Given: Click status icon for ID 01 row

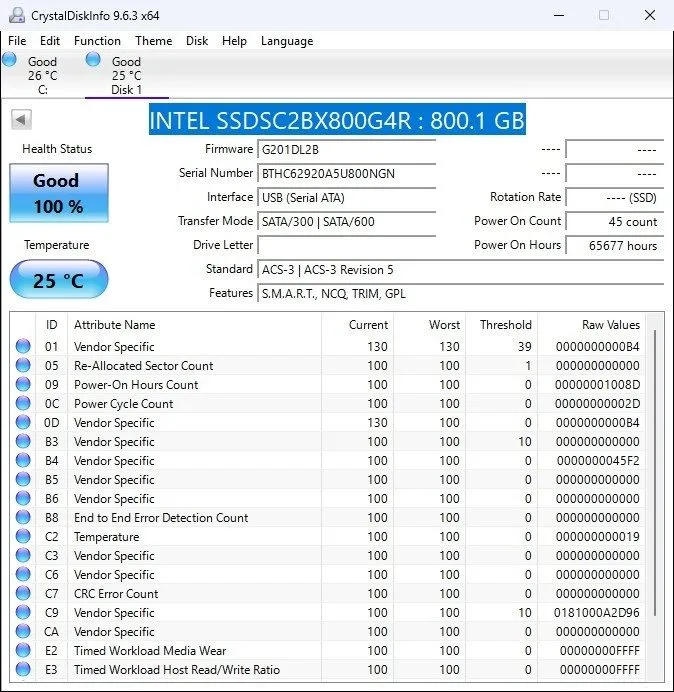Looking at the screenshot, I should (23, 346).
